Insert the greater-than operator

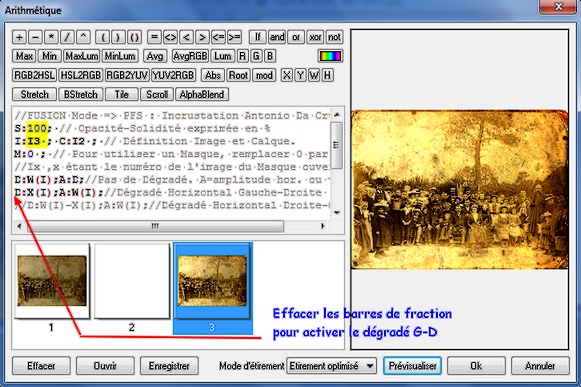[202, 37]
